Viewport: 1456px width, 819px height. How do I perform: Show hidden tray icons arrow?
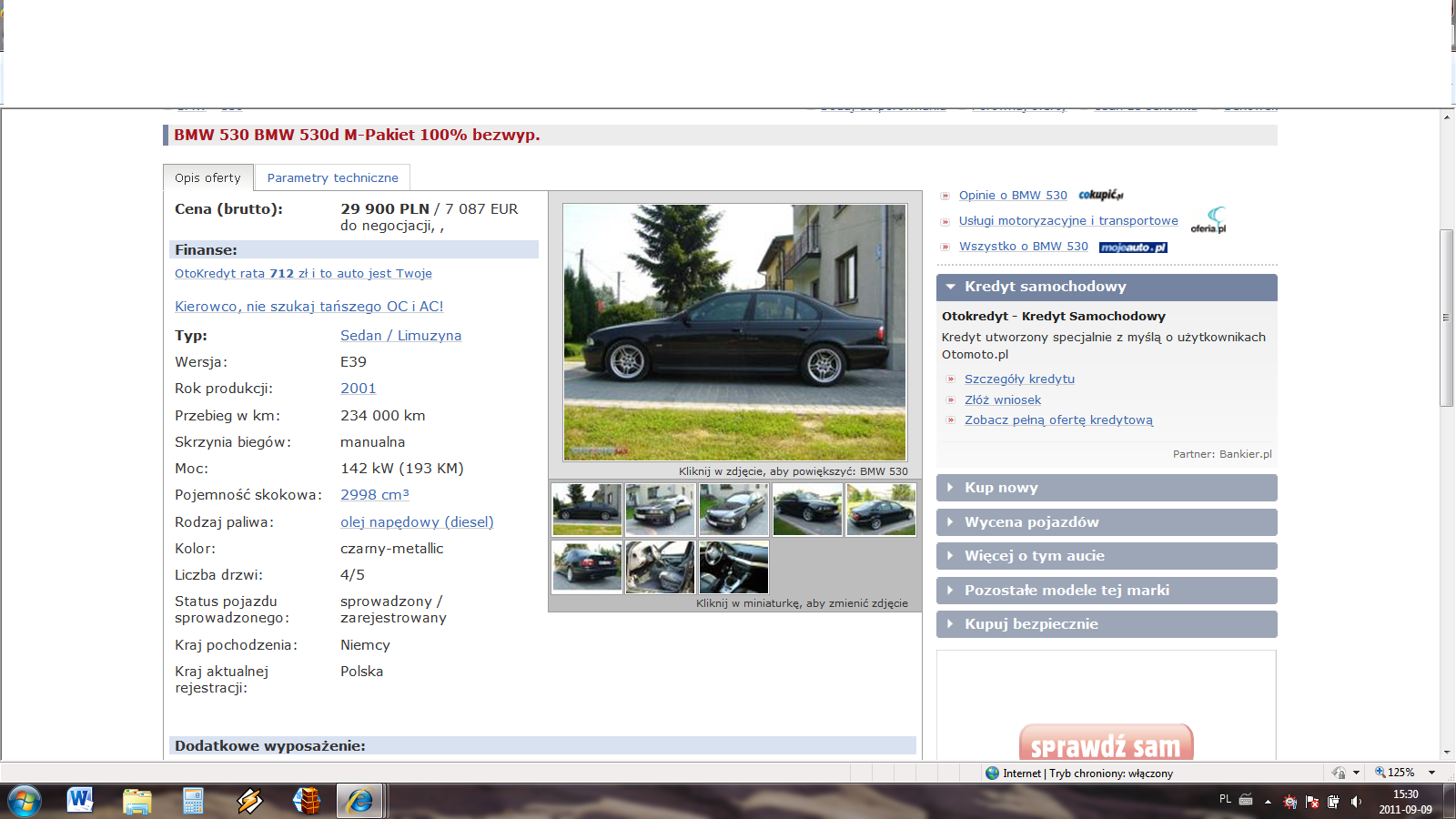(x=1268, y=802)
